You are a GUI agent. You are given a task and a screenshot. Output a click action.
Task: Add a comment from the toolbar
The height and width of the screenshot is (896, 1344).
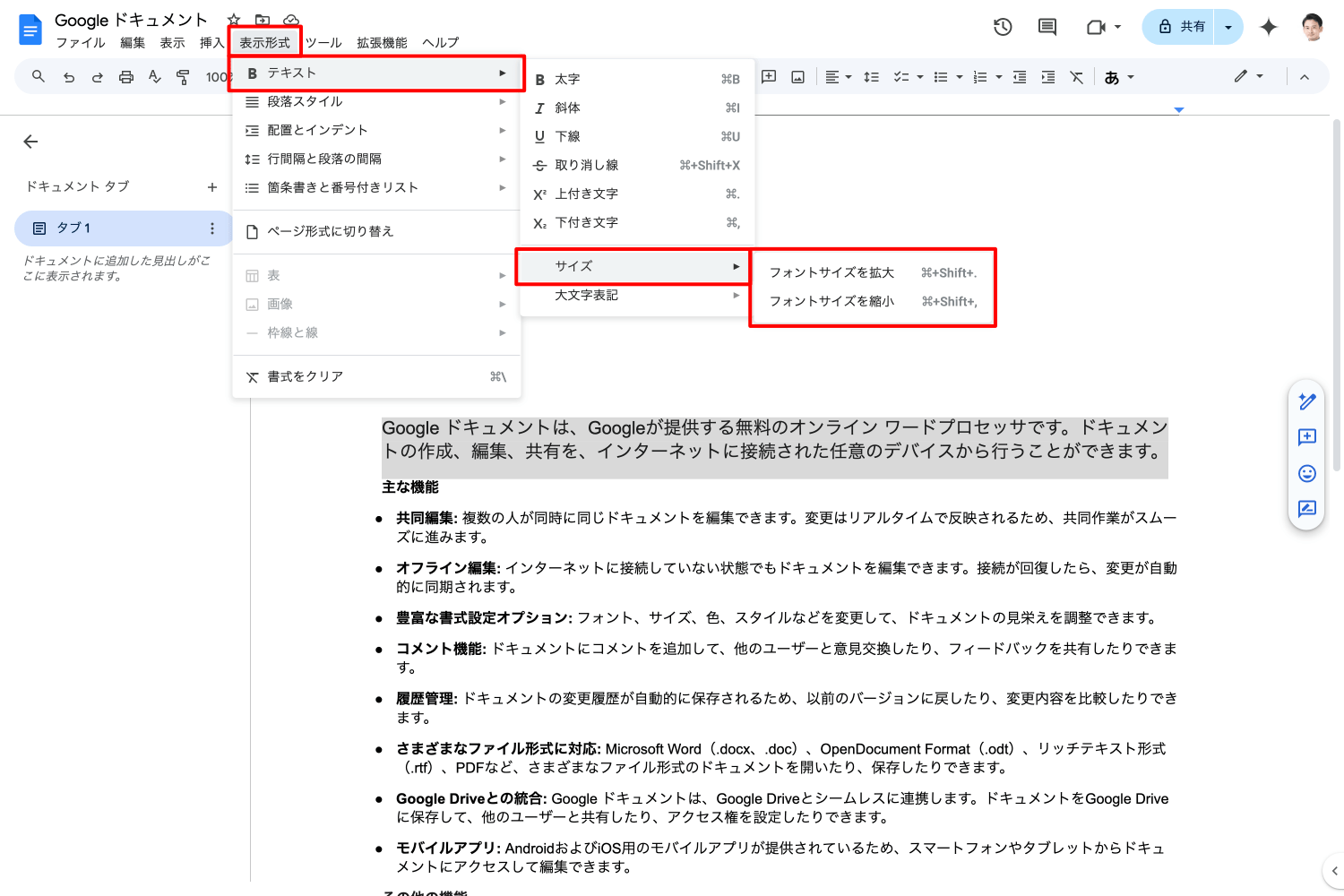coord(769,77)
